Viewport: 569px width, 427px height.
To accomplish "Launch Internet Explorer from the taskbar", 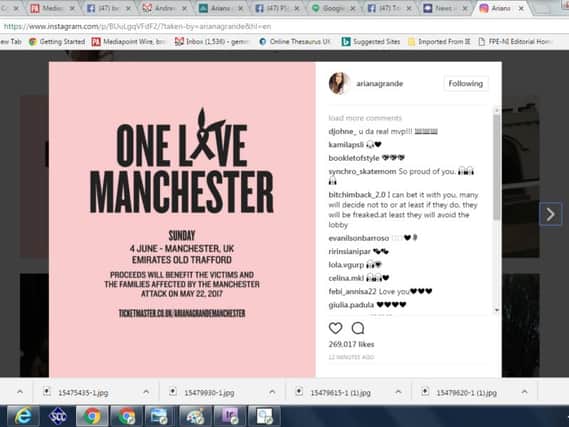I will [23, 416].
